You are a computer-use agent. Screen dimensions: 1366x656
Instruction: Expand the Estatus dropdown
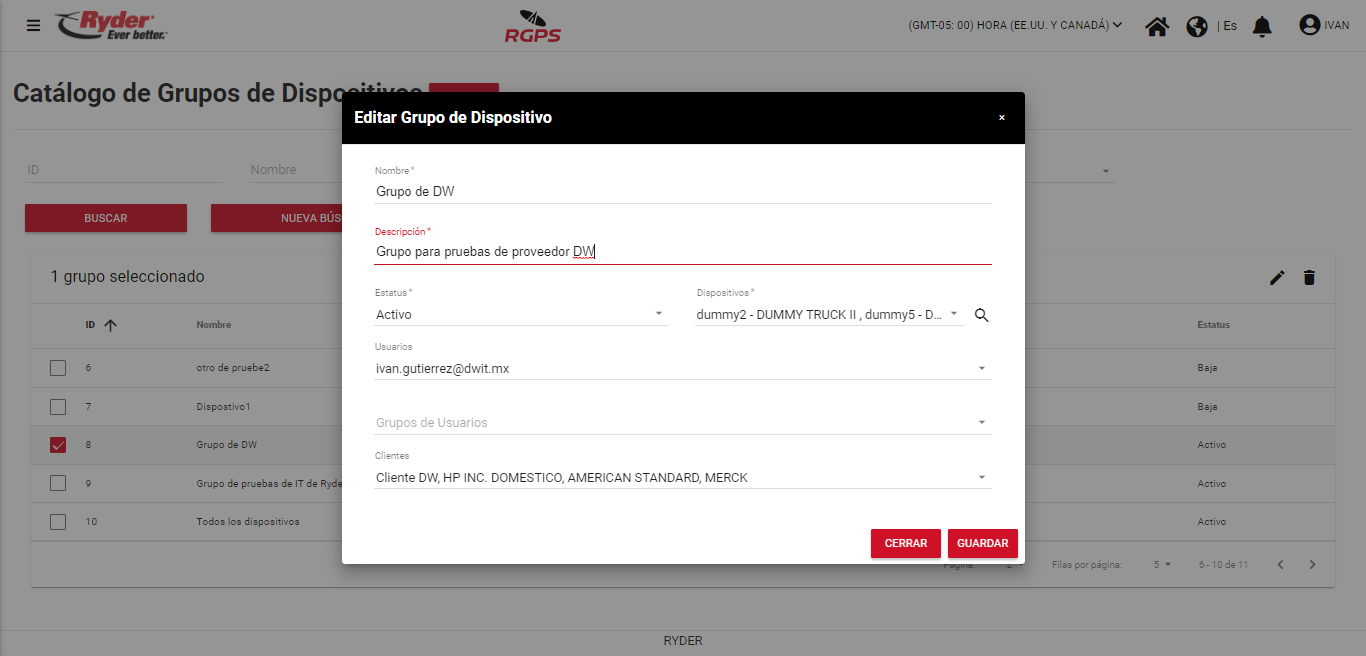click(x=520, y=315)
